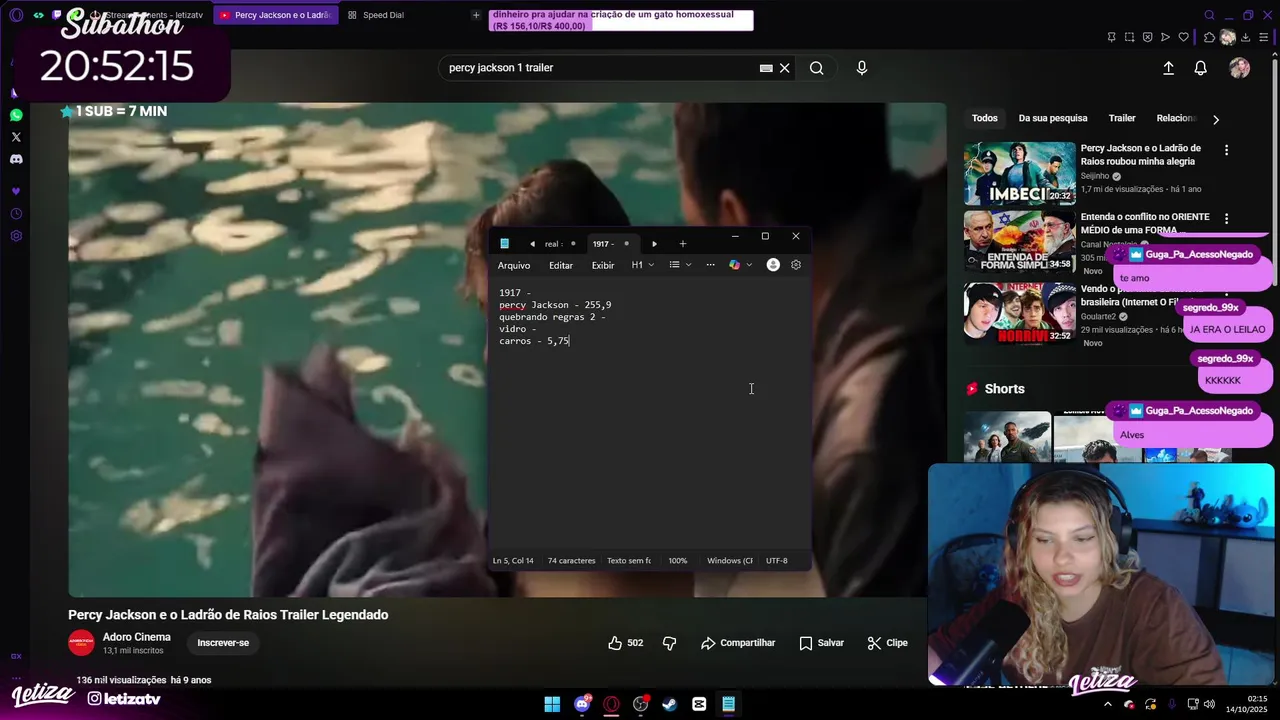Click the YouTube search magnifier button
Image resolution: width=1280 pixels, height=720 pixels.
pyautogui.click(x=817, y=68)
